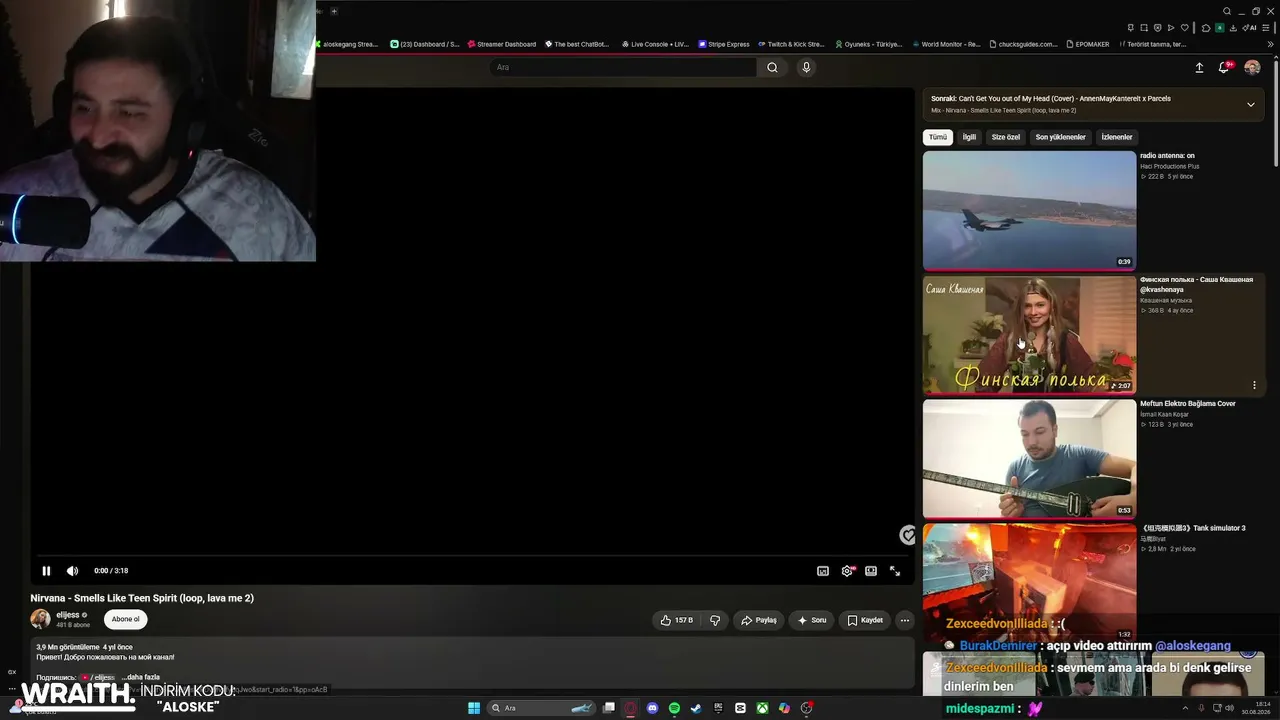Screen dimensions: 1280x720
Task: Click the Paylaş share button
Action: coord(759,620)
